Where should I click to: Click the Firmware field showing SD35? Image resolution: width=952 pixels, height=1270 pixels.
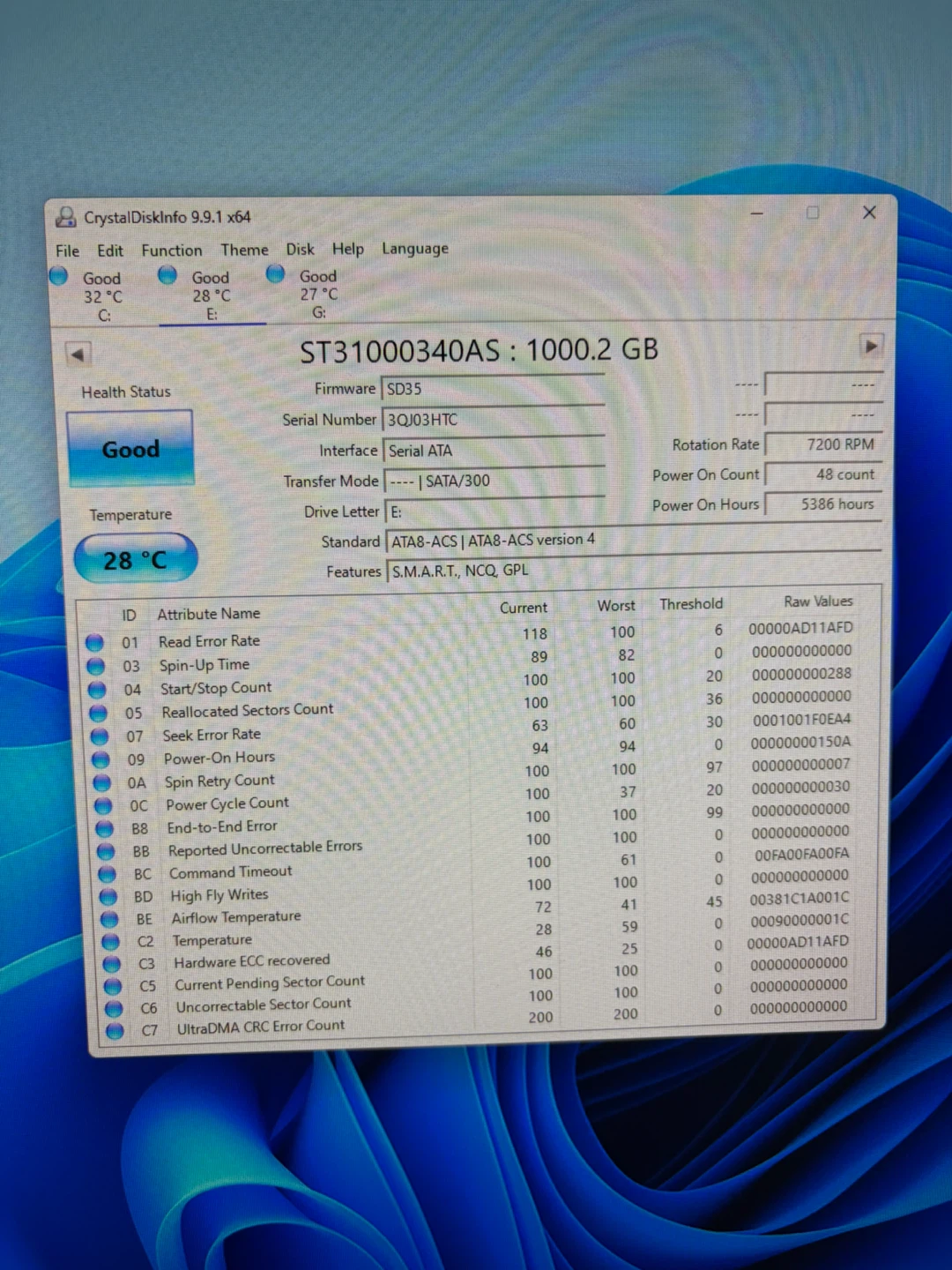pos(494,389)
